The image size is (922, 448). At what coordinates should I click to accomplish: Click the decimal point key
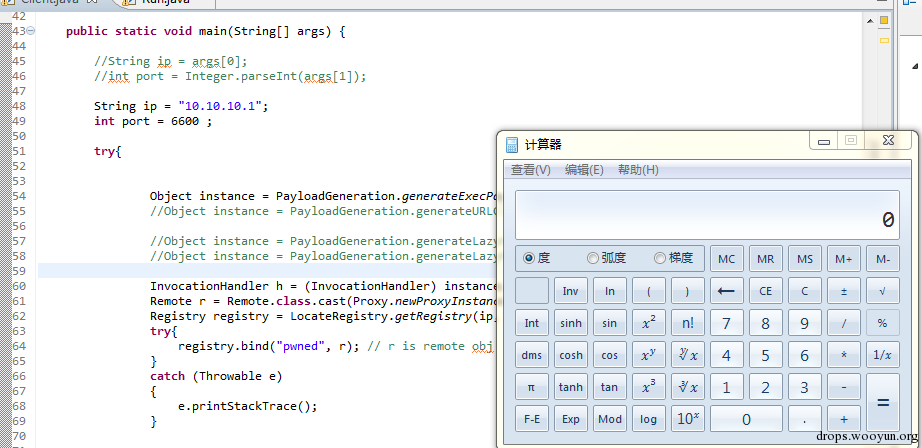pyautogui.click(x=805, y=419)
